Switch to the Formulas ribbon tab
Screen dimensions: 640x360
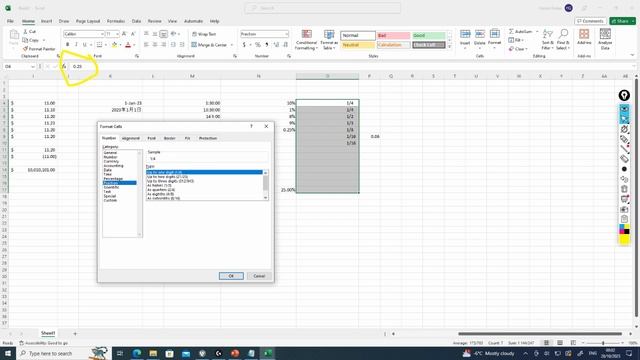(116, 21)
